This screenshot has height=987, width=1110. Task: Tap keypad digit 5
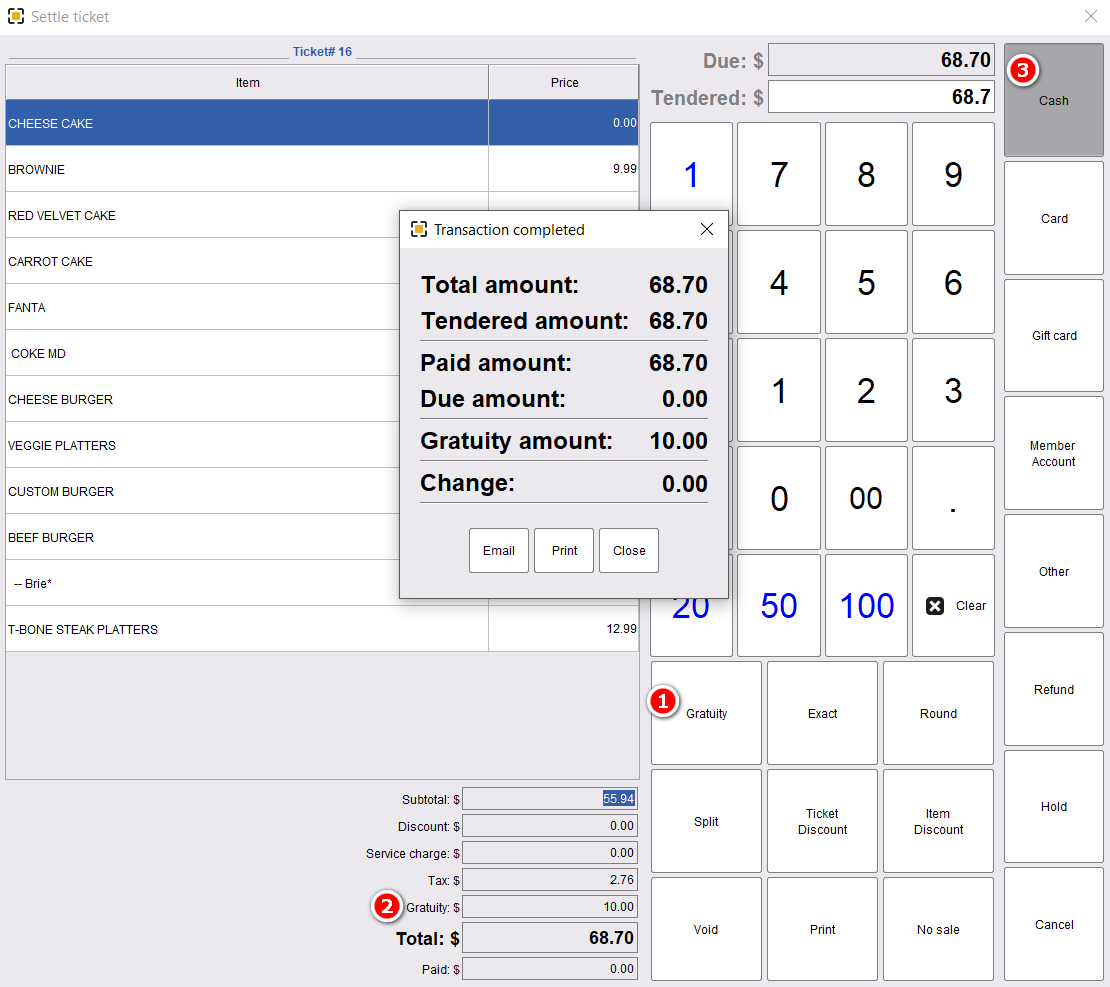[x=866, y=282]
